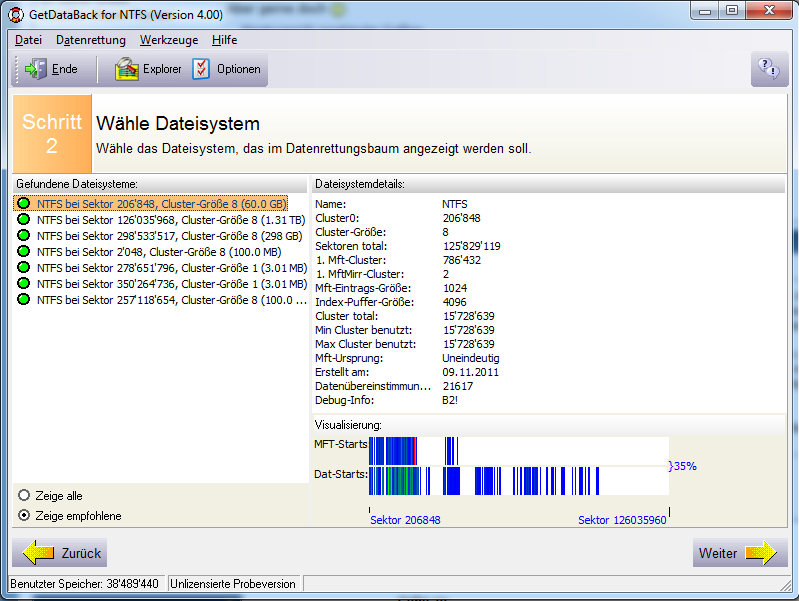Click the Index-Puffer-Größe value 4096
The height and width of the screenshot is (601, 799).
click(455, 302)
